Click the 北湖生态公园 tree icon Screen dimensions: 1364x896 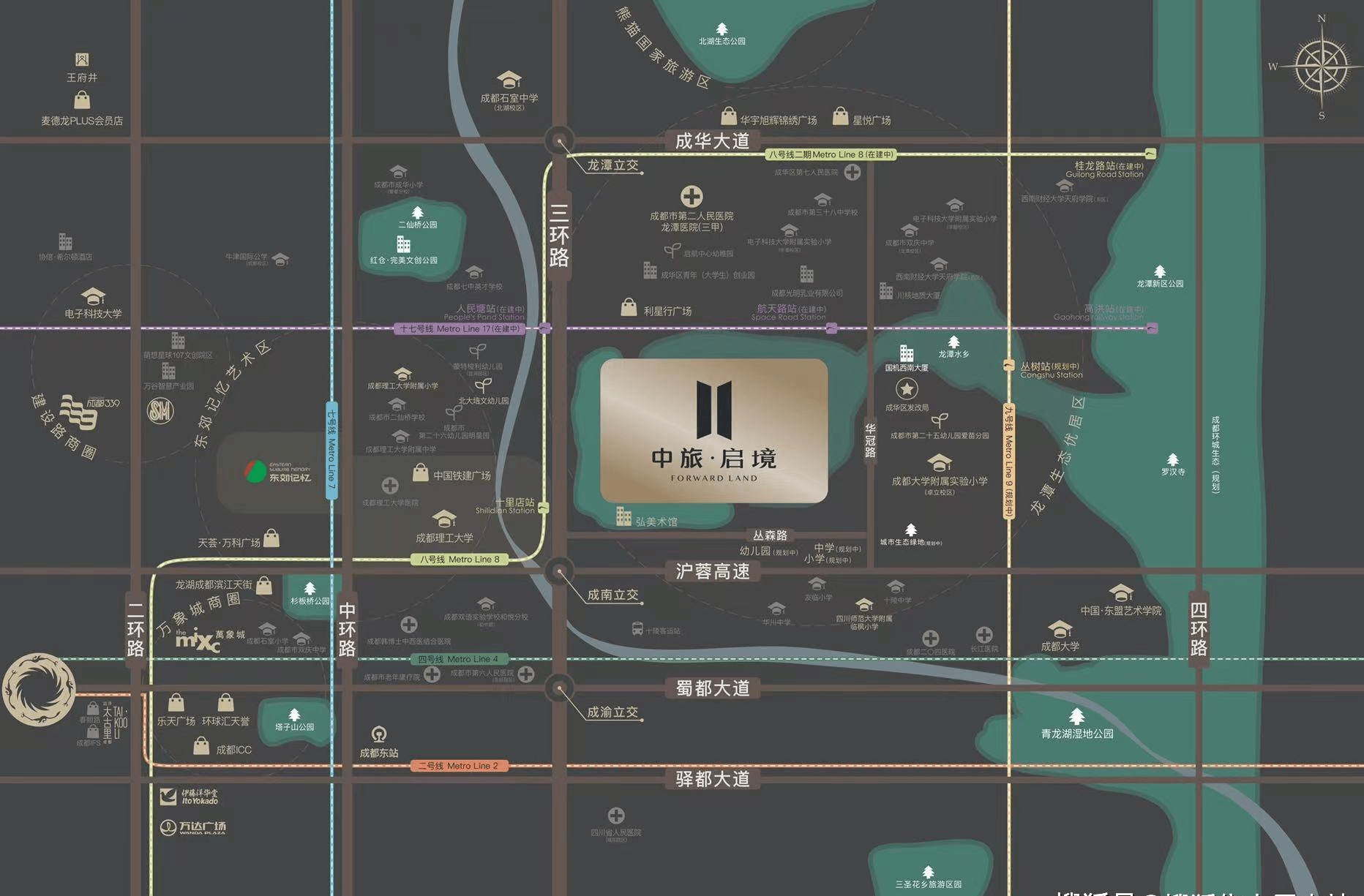pos(722,29)
